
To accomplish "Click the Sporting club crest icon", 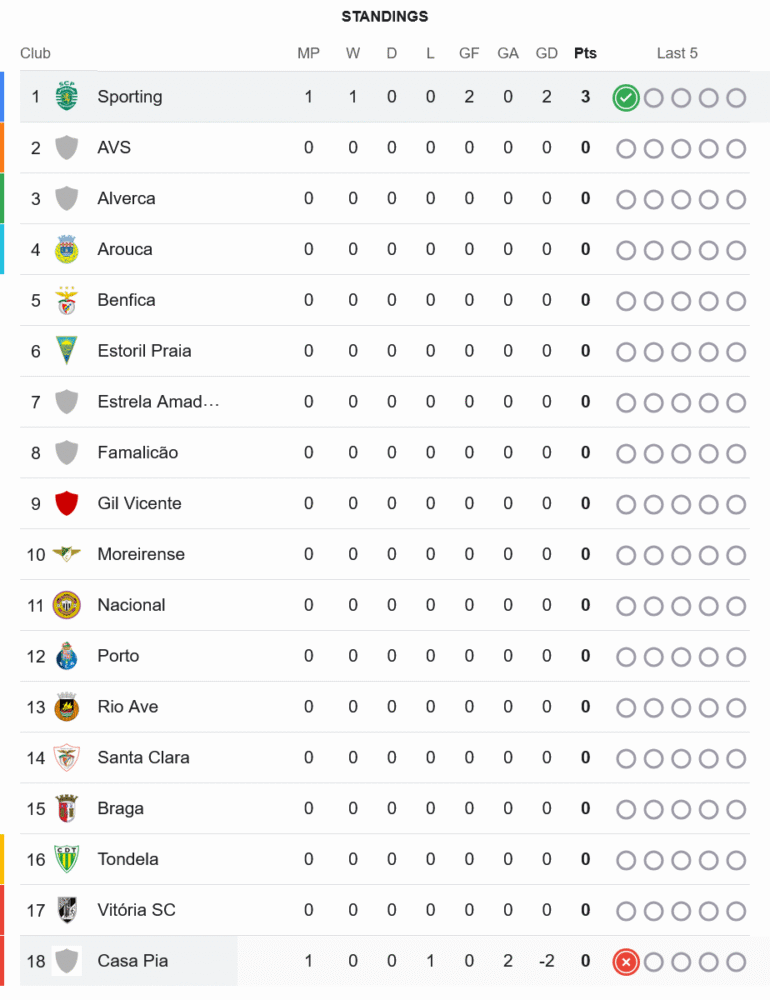I will click(67, 97).
